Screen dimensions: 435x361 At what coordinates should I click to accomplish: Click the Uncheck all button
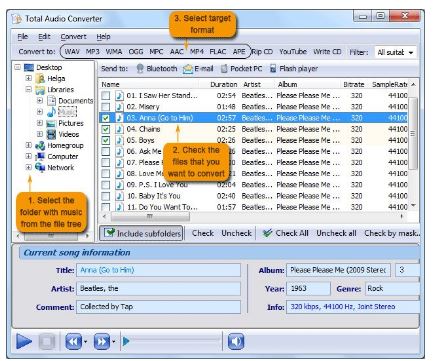[336, 233]
